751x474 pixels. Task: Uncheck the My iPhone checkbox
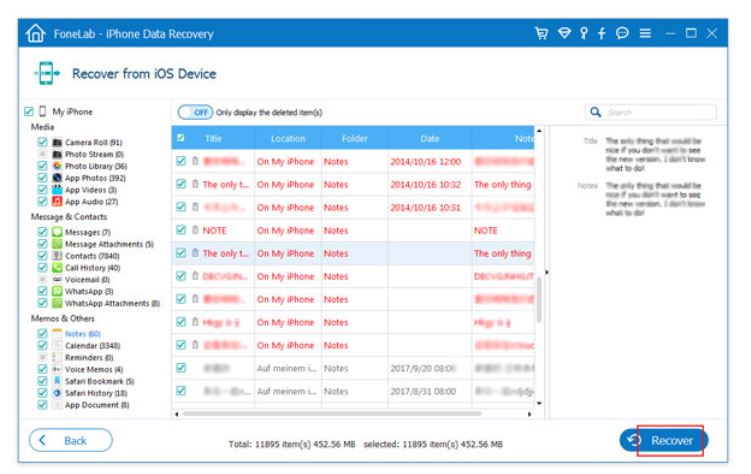pos(28,112)
